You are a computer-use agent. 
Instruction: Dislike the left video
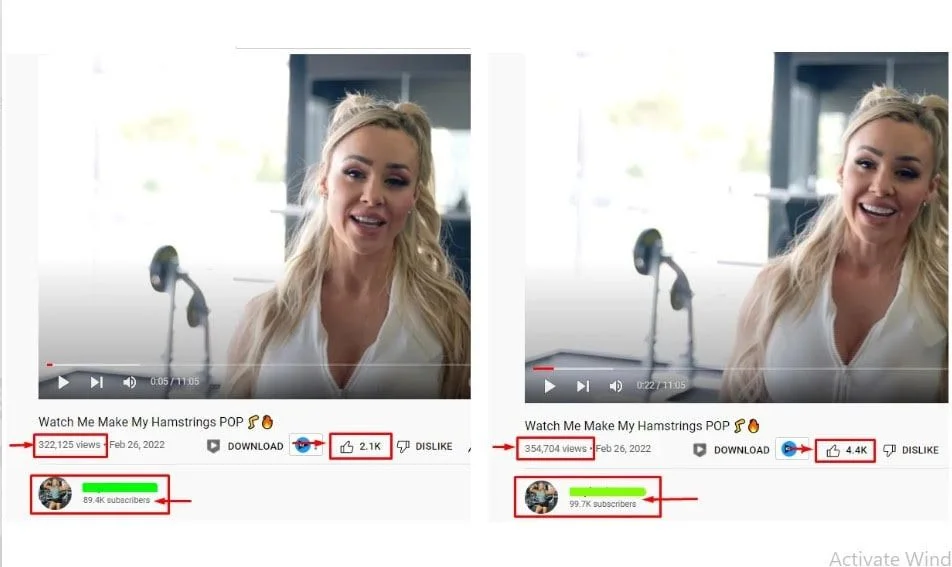click(424, 446)
